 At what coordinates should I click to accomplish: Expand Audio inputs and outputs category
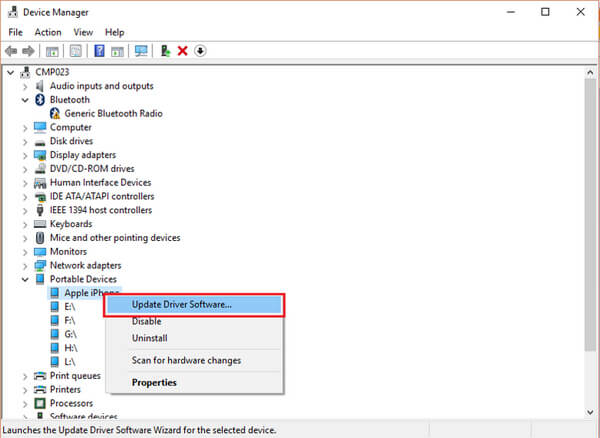tap(25, 86)
